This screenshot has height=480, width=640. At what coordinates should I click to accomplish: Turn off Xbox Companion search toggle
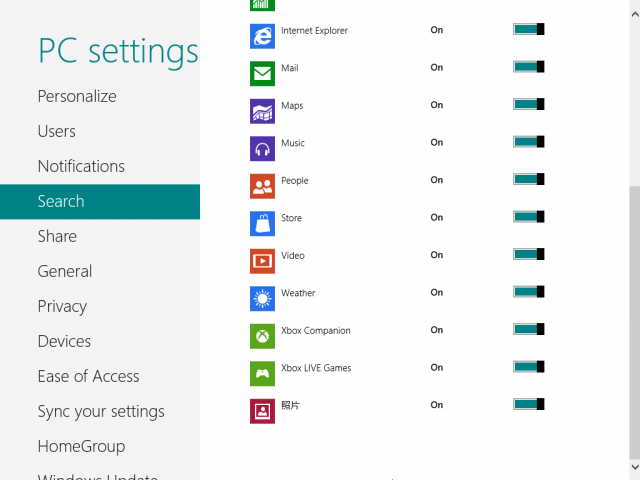(529, 329)
